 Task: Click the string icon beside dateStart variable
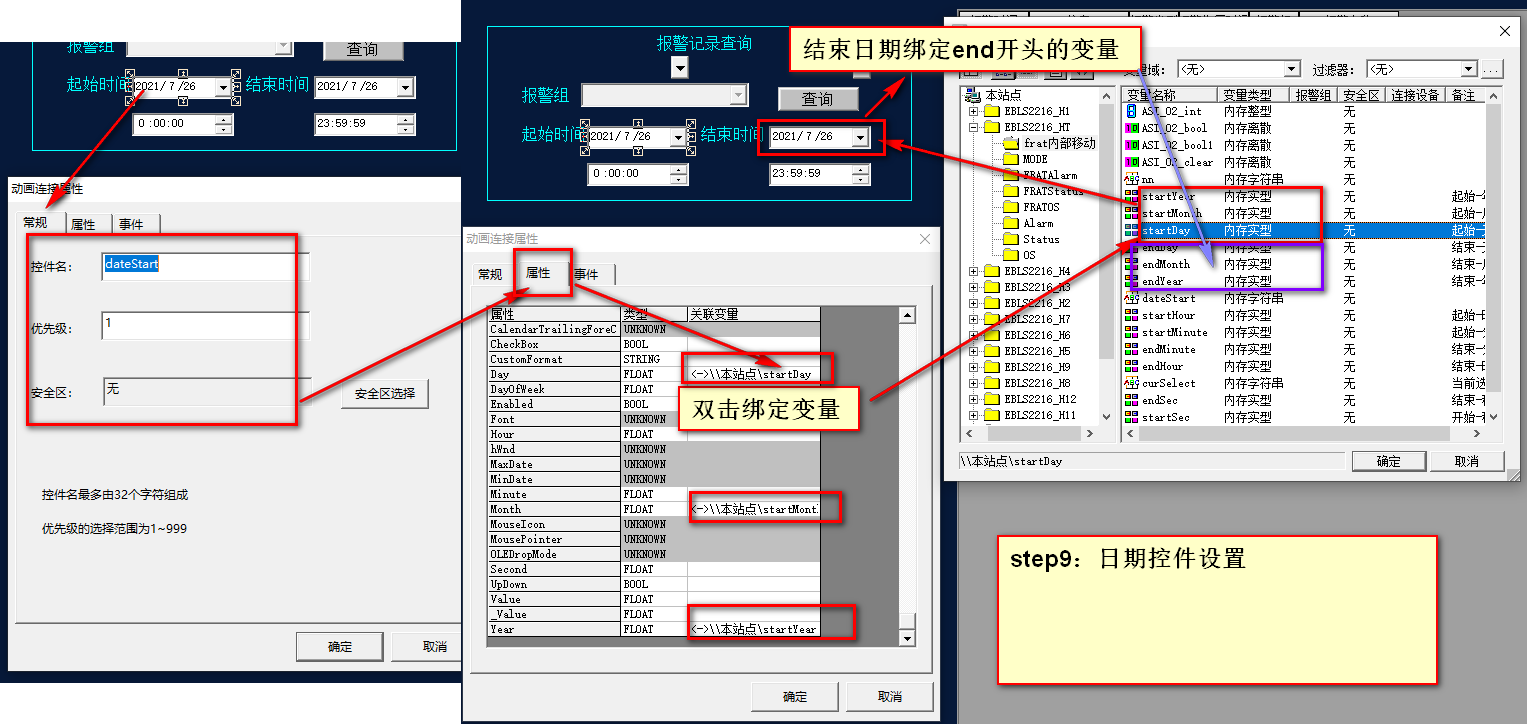(x=1131, y=298)
